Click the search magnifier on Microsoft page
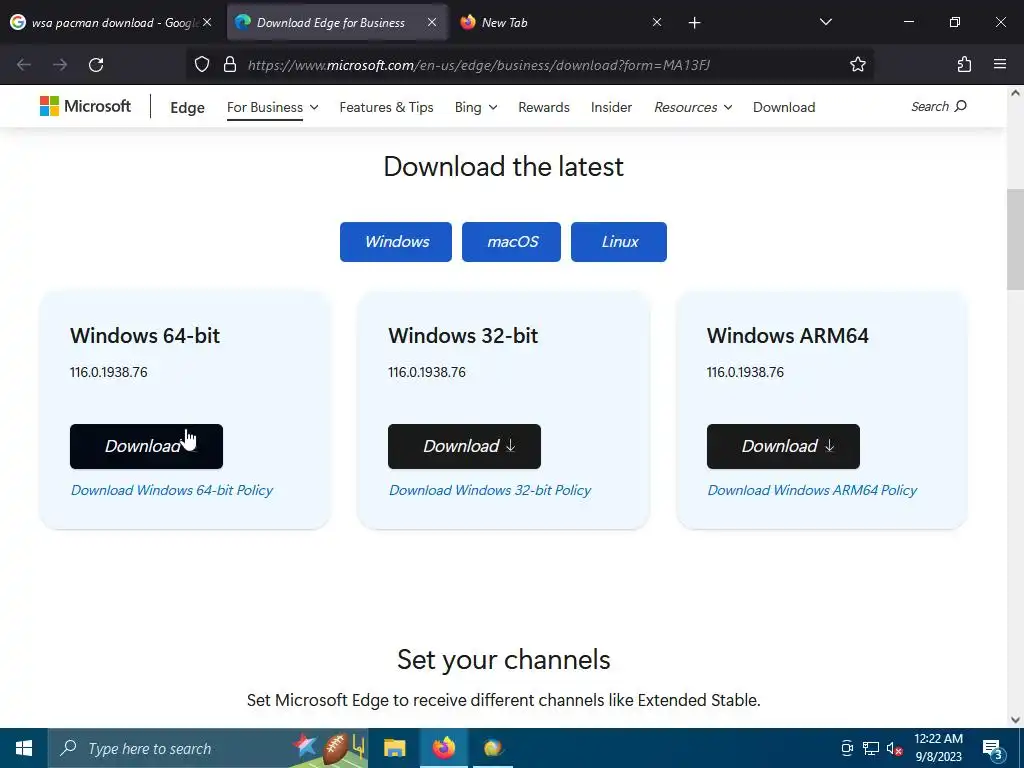 pyautogui.click(x=960, y=106)
